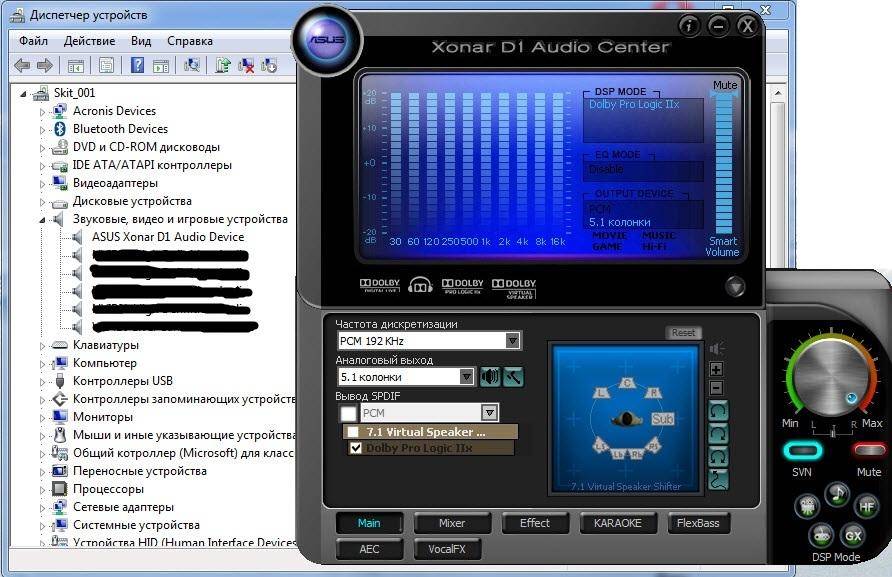Select the GX DSP mode icon
This screenshot has width=892, height=577.
click(x=853, y=535)
